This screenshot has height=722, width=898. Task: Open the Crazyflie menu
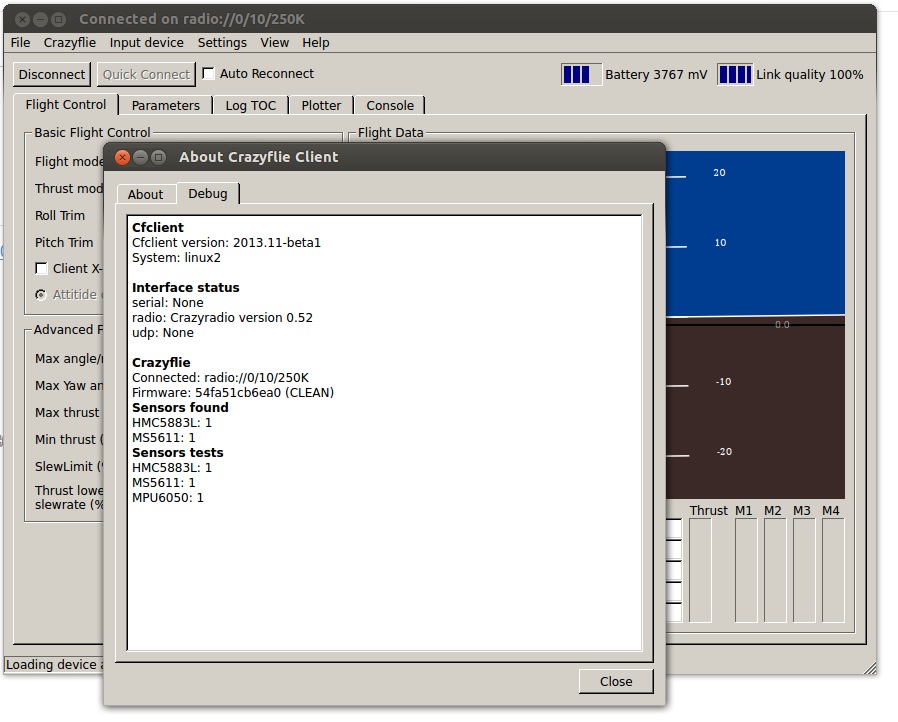[70, 43]
